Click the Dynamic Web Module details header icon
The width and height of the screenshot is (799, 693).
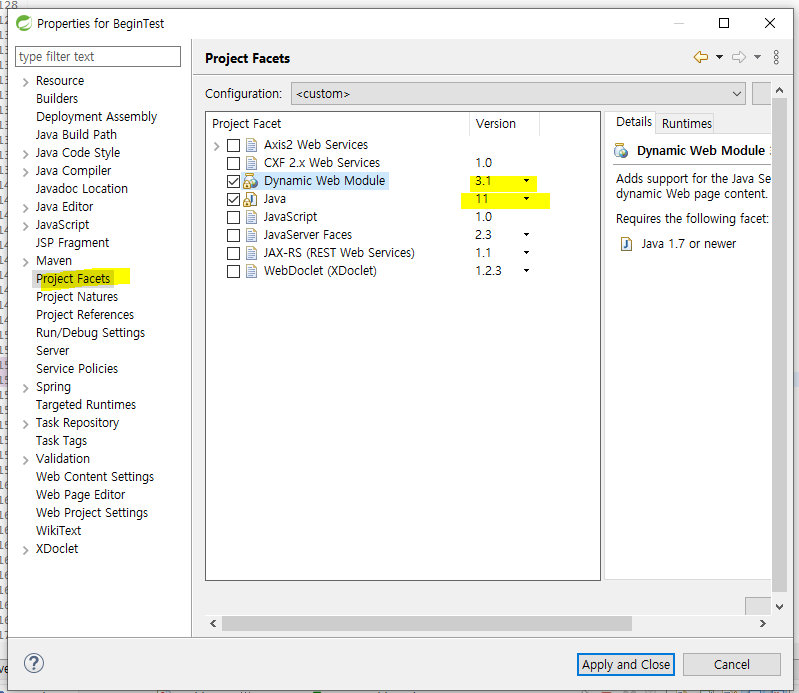click(621, 151)
